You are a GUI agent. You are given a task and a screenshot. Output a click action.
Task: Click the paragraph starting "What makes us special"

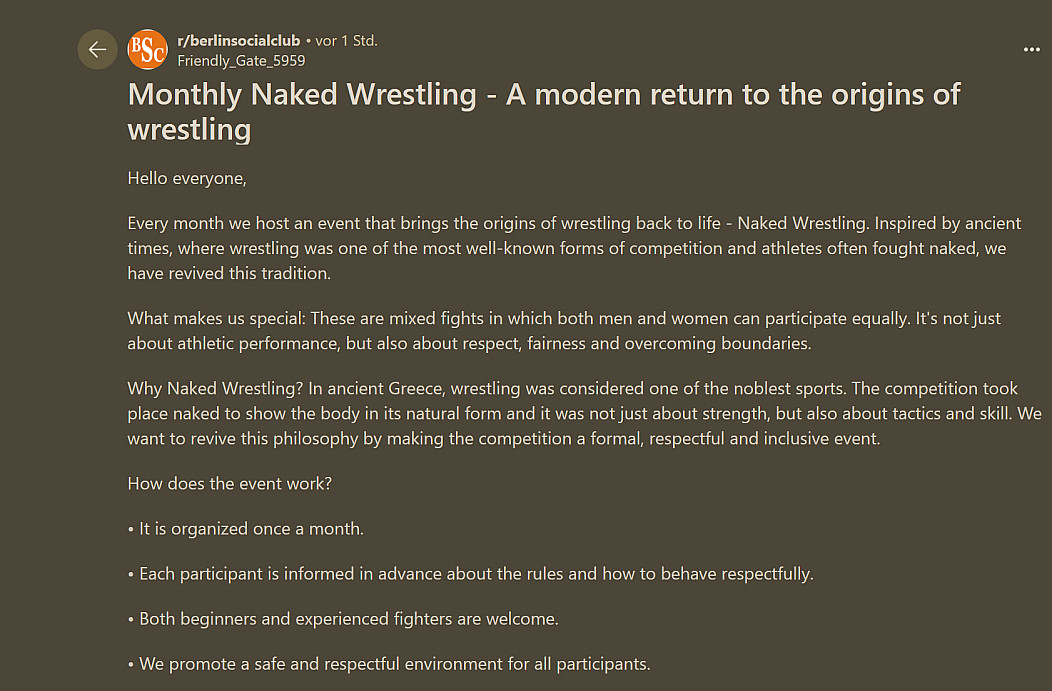[x=563, y=330]
